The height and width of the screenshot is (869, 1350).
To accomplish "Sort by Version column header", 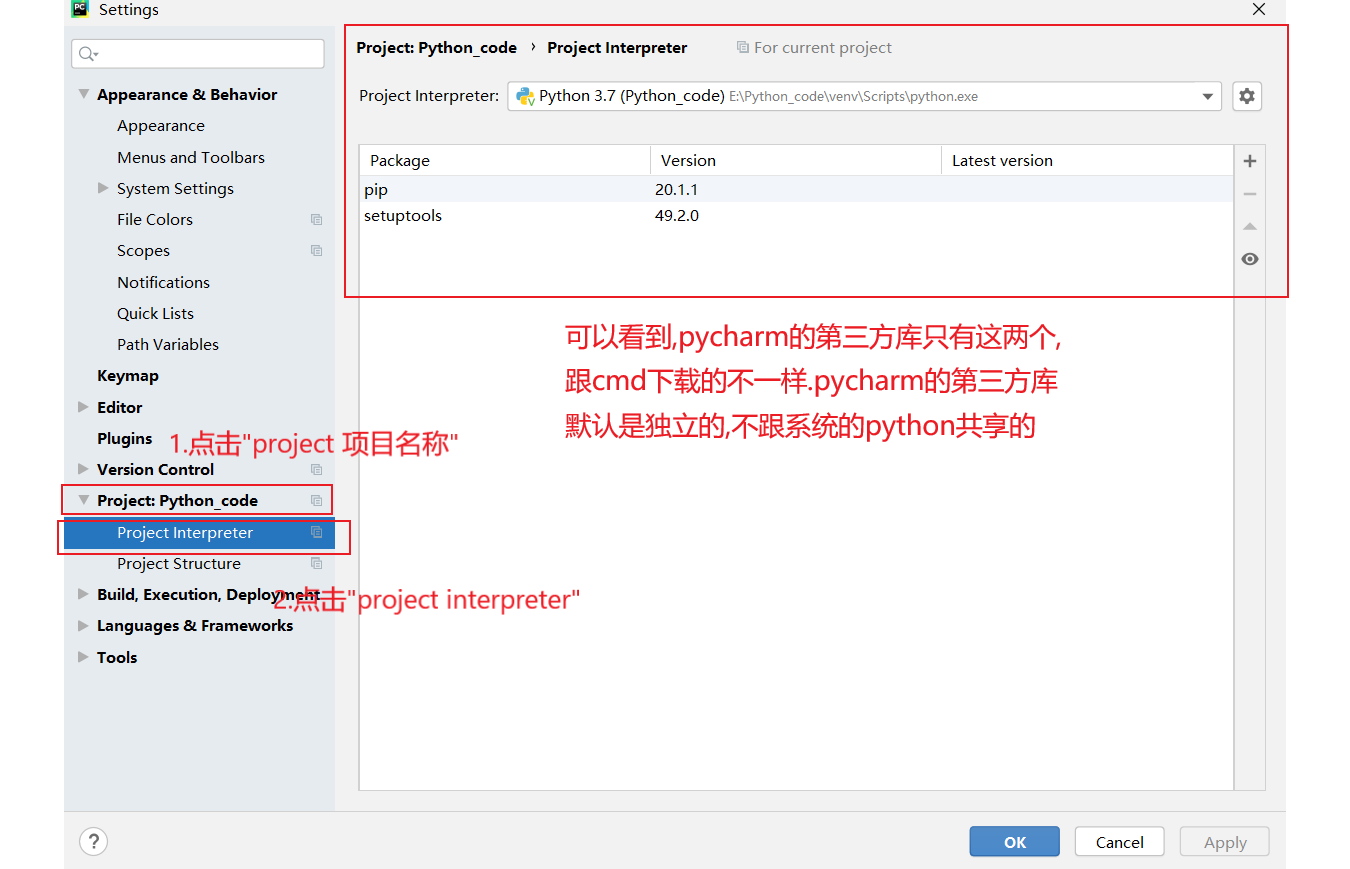I will (796, 160).
